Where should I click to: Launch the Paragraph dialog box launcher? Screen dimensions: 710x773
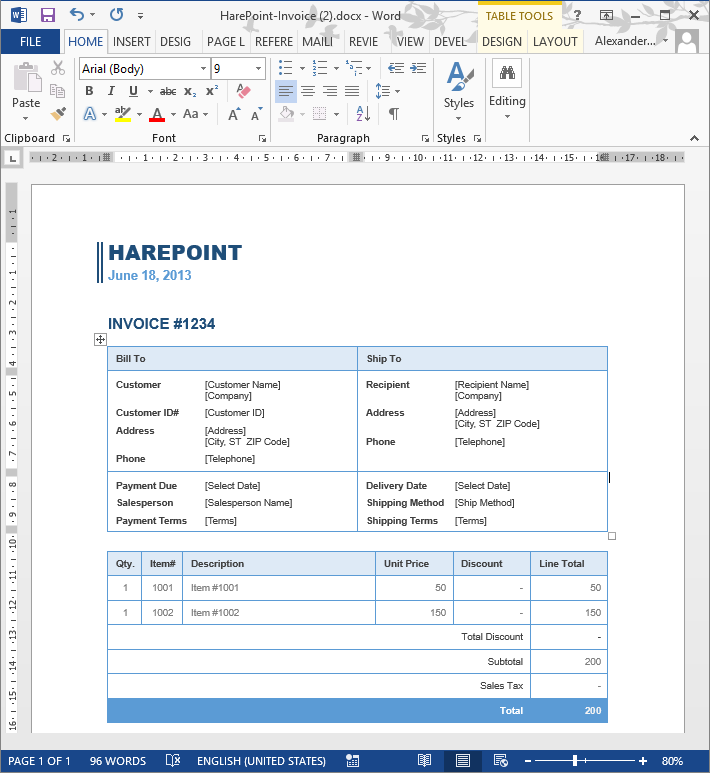point(425,139)
